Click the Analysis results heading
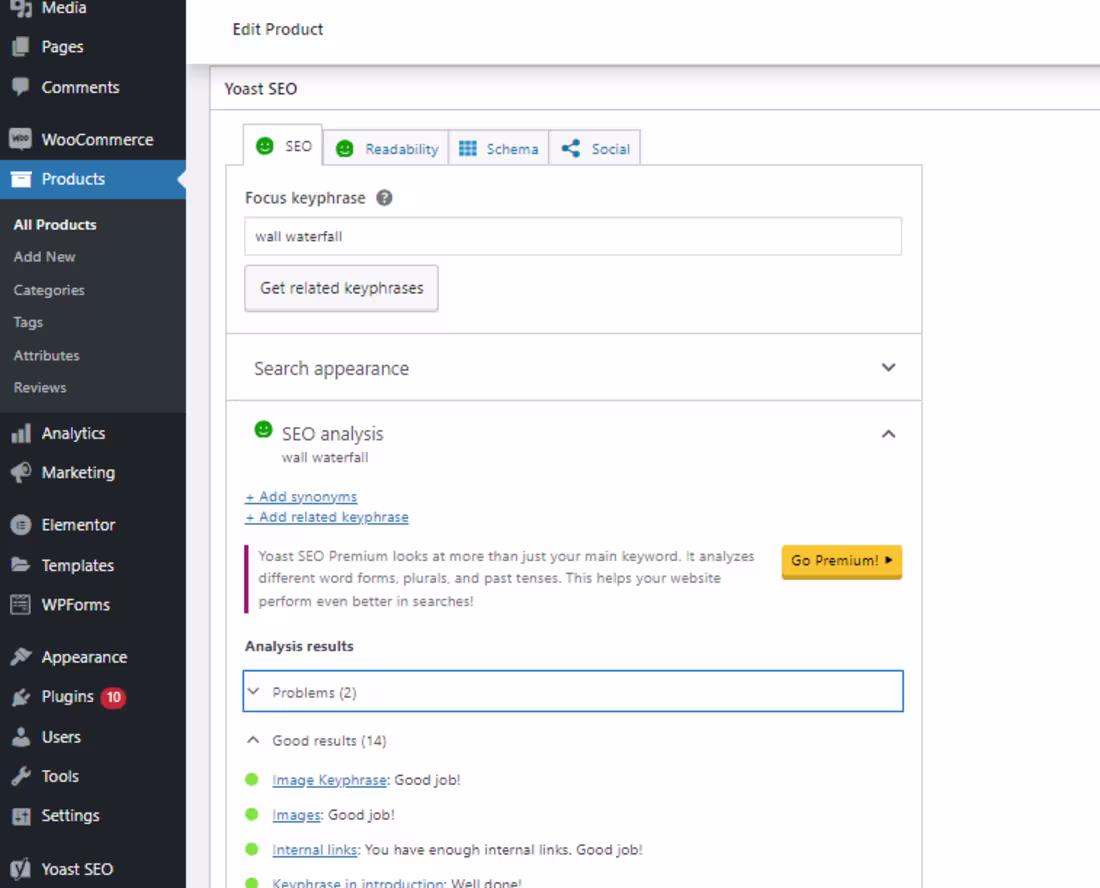1100x888 pixels. point(300,646)
